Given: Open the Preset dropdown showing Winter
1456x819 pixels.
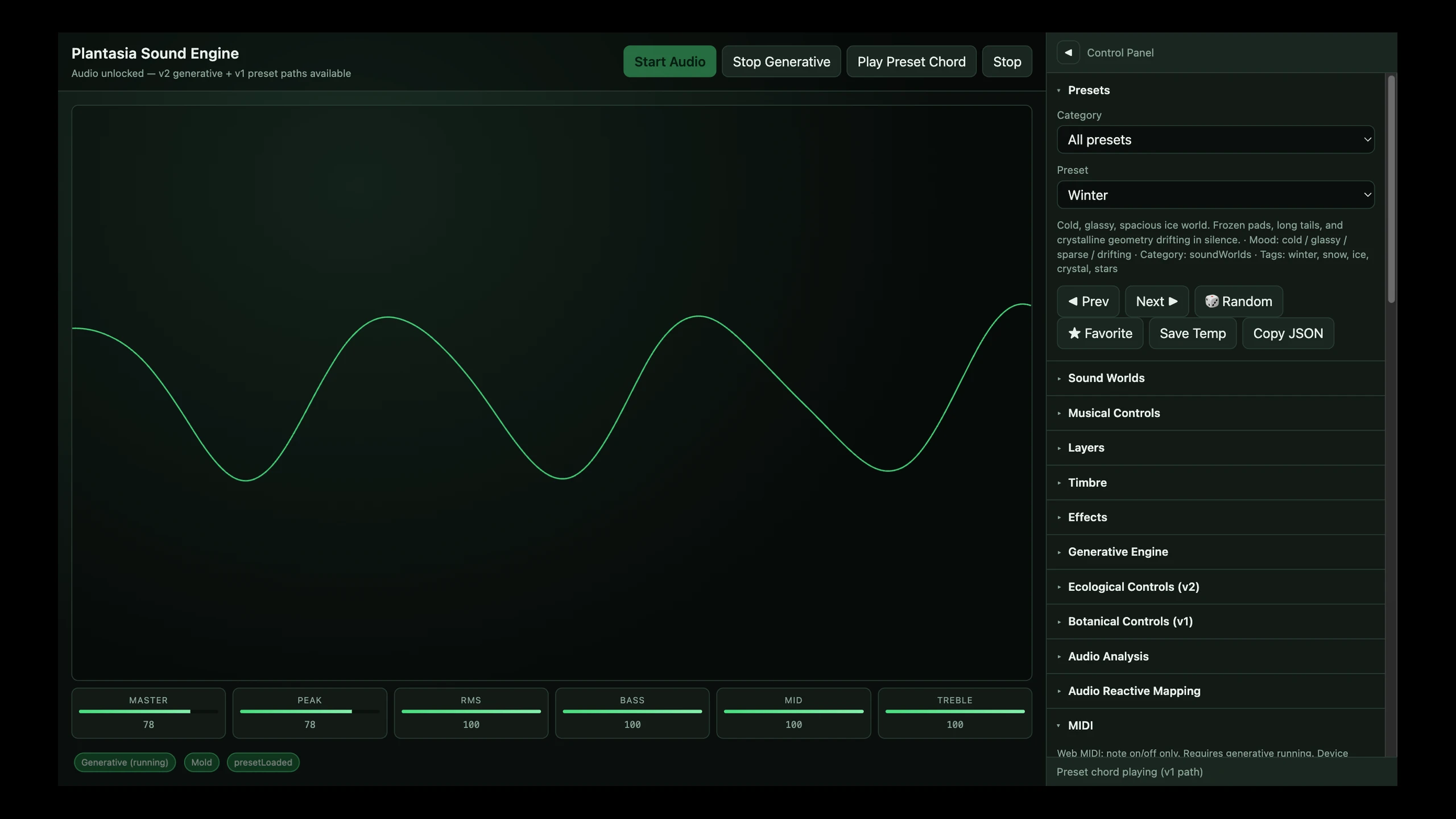Looking at the screenshot, I should (x=1215, y=195).
